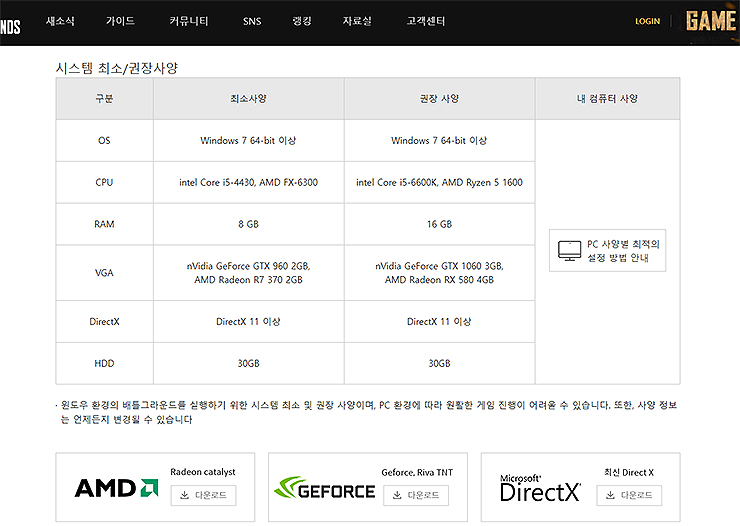
Task: Open the 랭킹 menu
Action: (302, 21)
